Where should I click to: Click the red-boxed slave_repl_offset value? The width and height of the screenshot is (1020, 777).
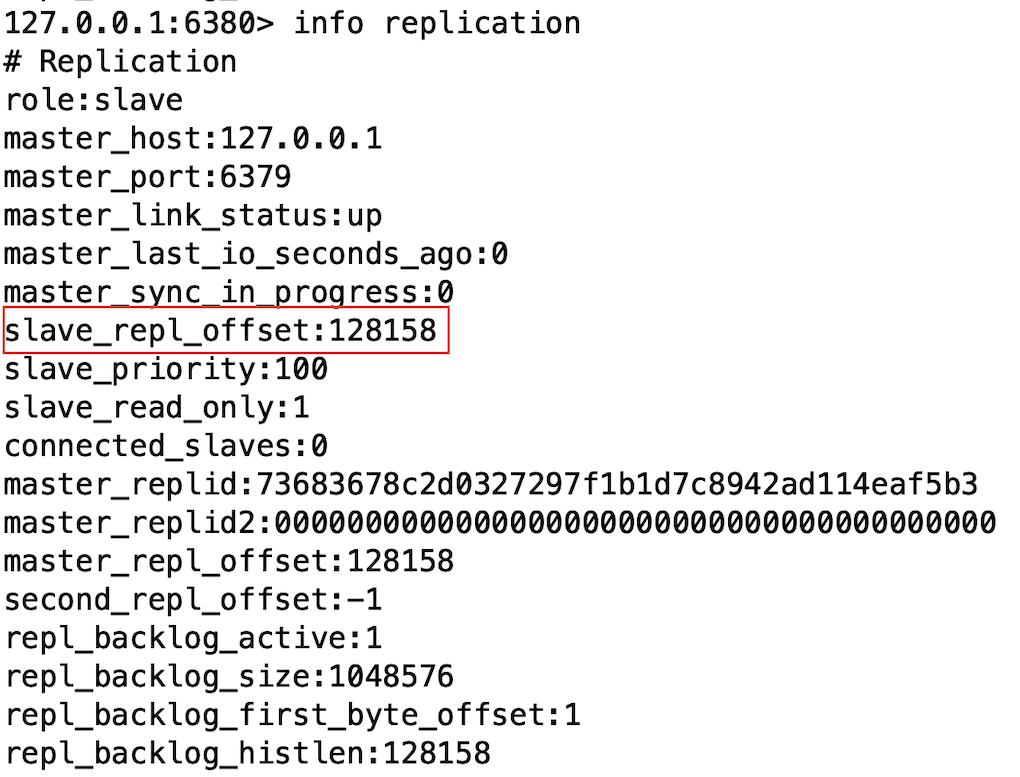point(383,331)
